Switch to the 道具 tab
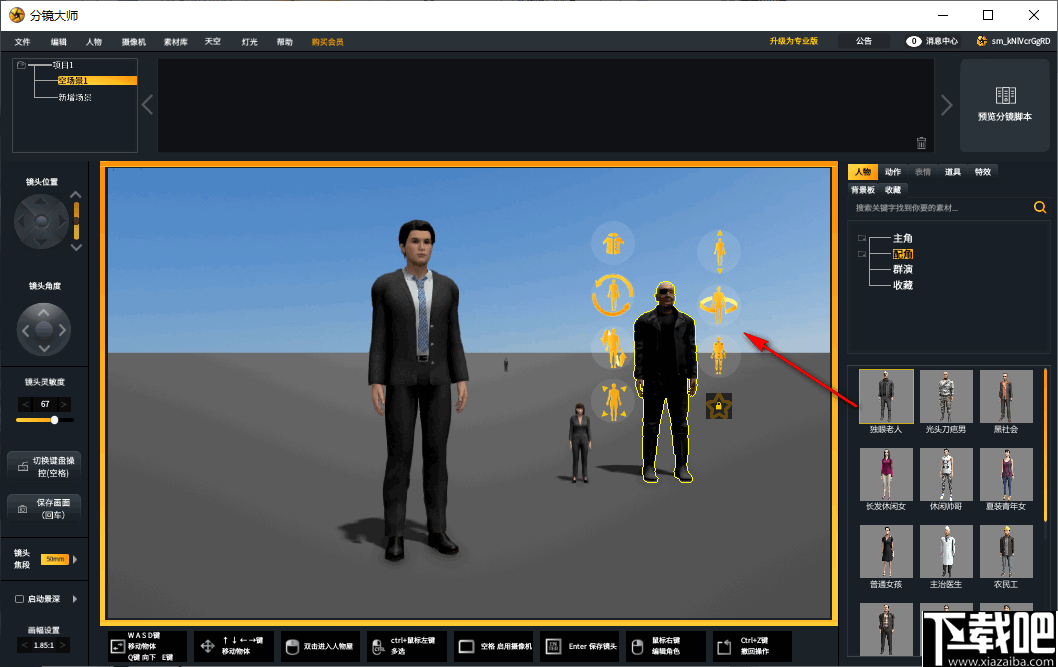This screenshot has height=667, width=1058. tap(953, 172)
